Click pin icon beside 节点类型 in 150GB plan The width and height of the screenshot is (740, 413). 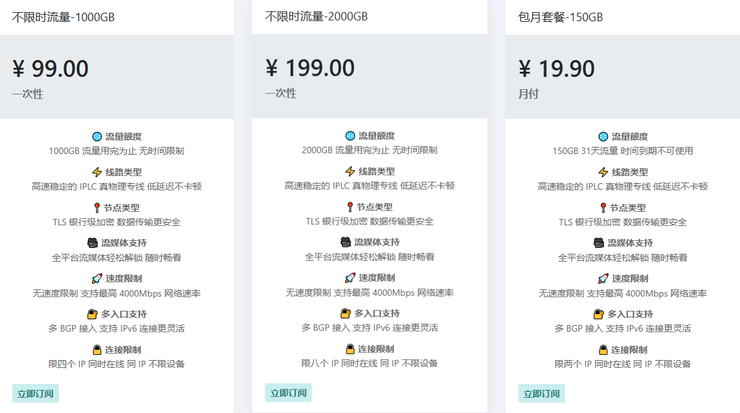603,208
